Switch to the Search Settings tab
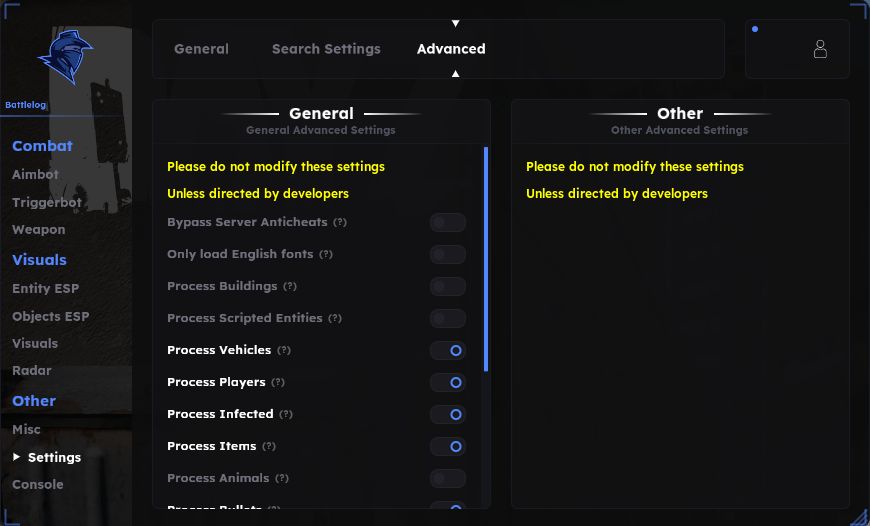 326,49
